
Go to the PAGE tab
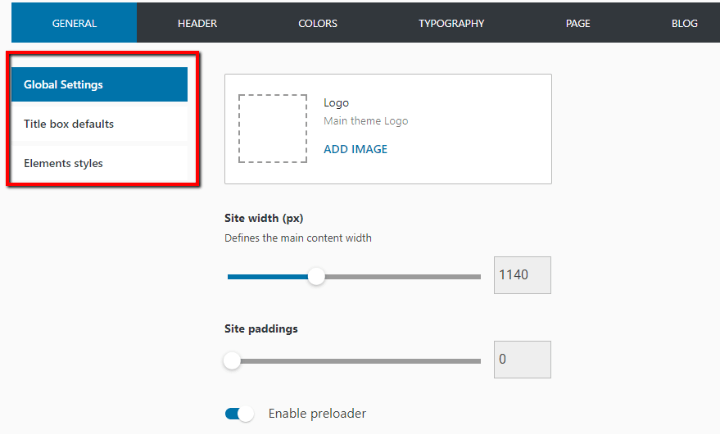[578, 23]
